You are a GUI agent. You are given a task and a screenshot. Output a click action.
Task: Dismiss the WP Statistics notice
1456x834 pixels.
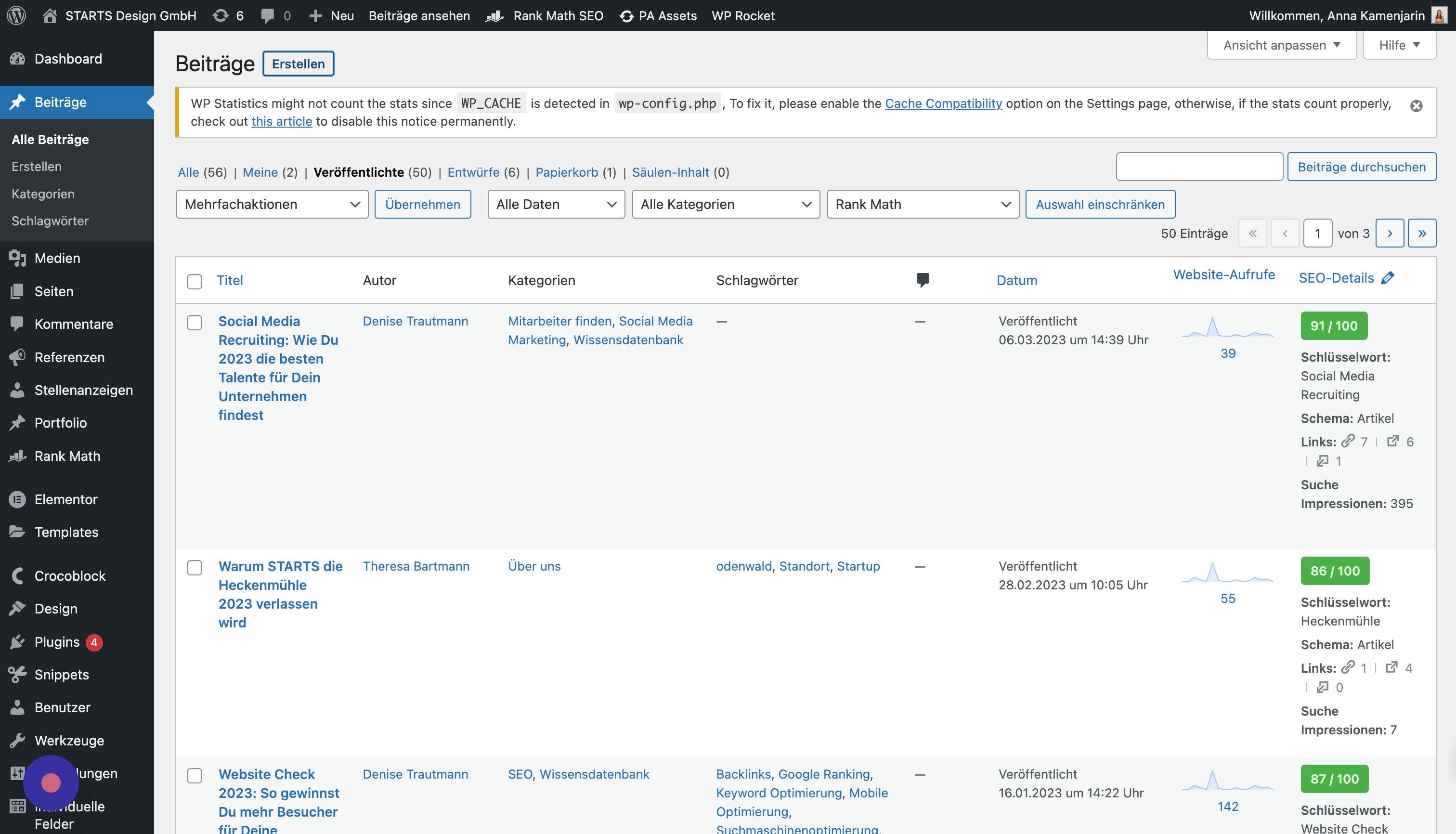(1416, 106)
